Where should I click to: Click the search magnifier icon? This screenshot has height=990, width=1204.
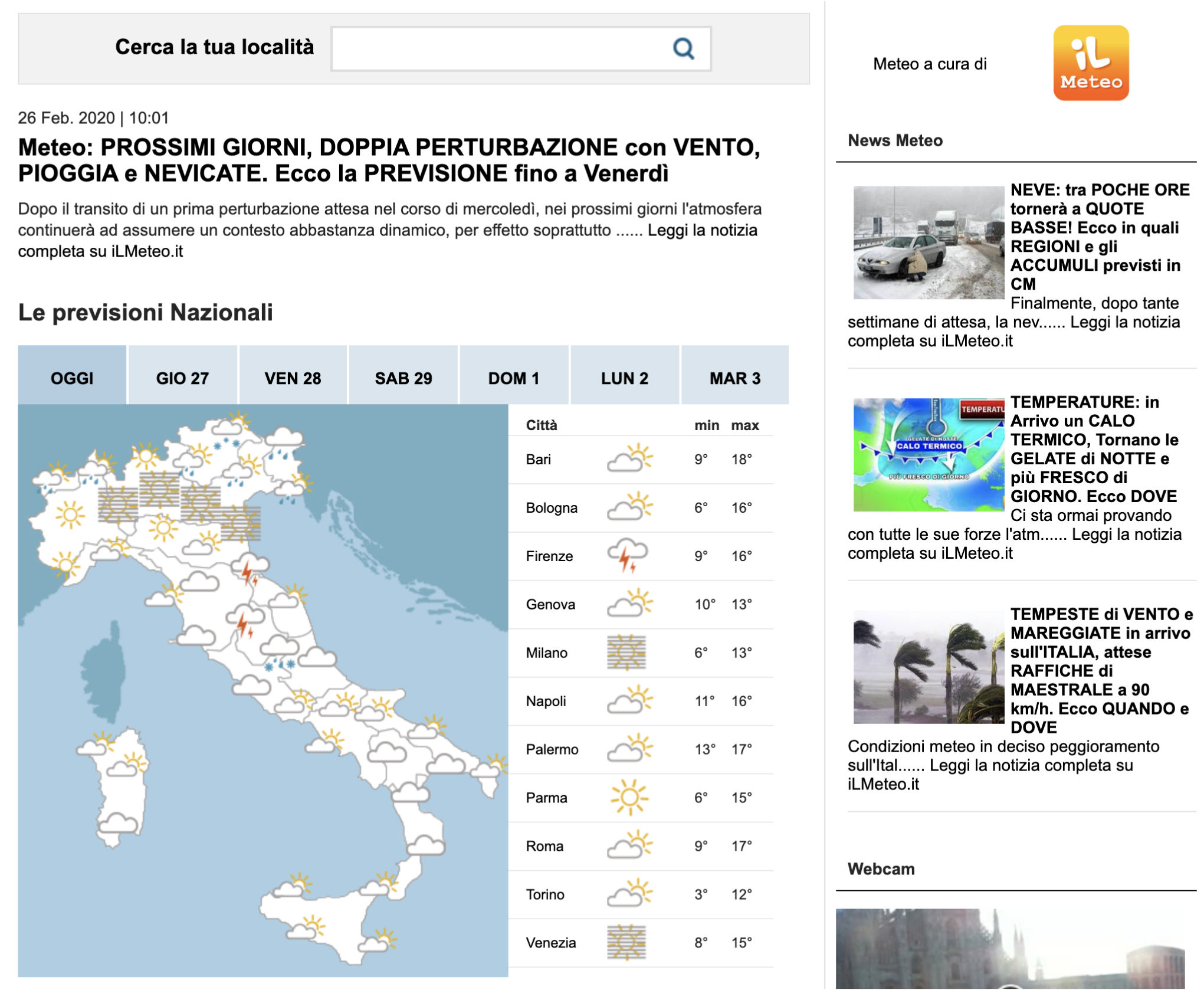[683, 48]
